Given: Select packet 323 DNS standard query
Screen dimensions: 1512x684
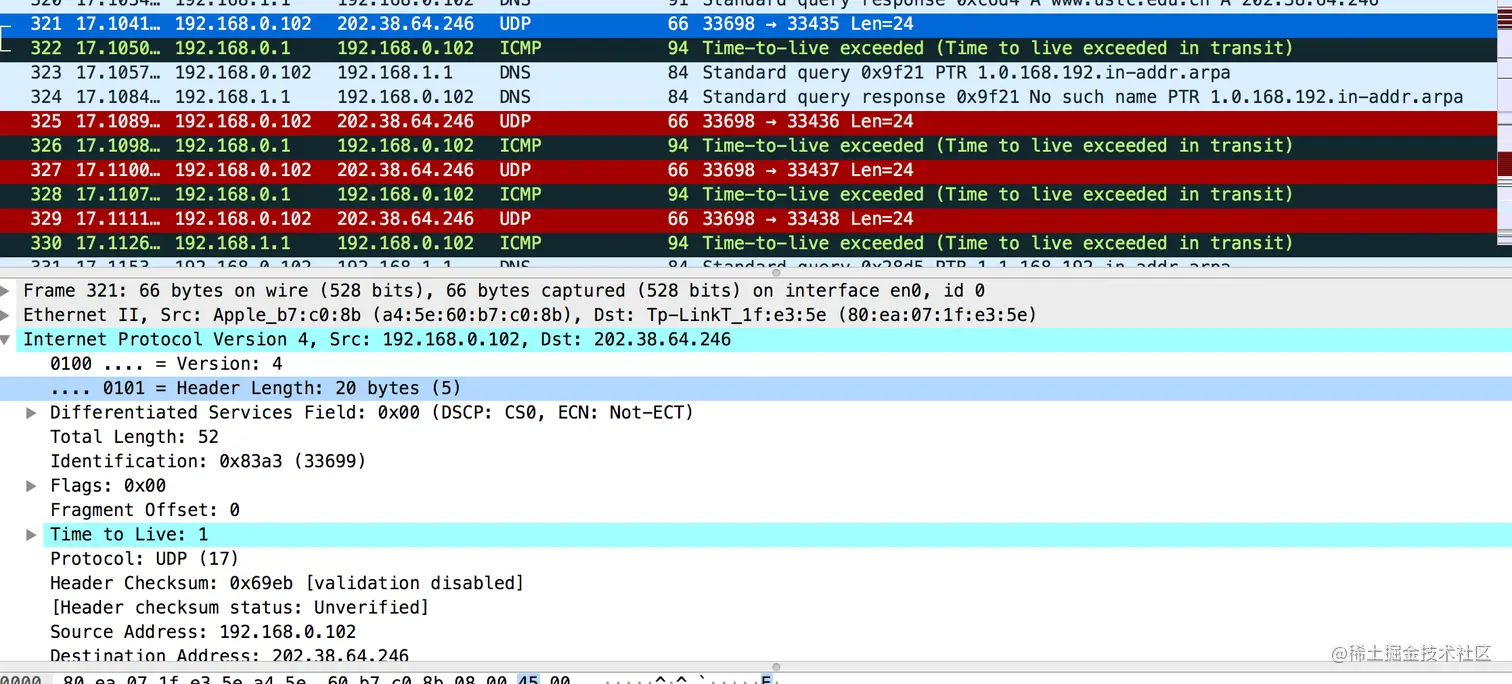Looking at the screenshot, I should (748, 73).
